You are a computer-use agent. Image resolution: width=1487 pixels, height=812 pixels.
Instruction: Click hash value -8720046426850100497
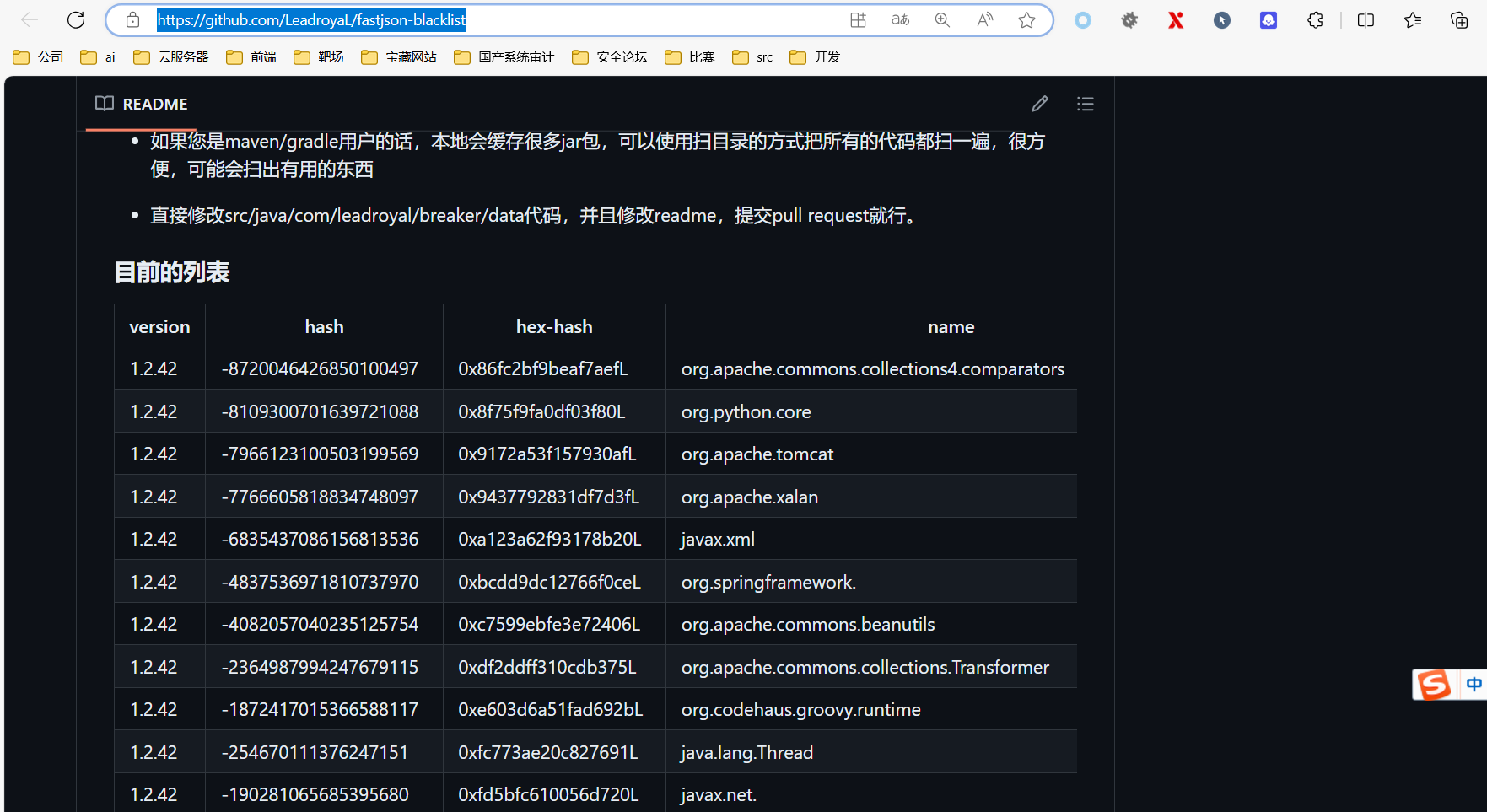[x=320, y=368]
